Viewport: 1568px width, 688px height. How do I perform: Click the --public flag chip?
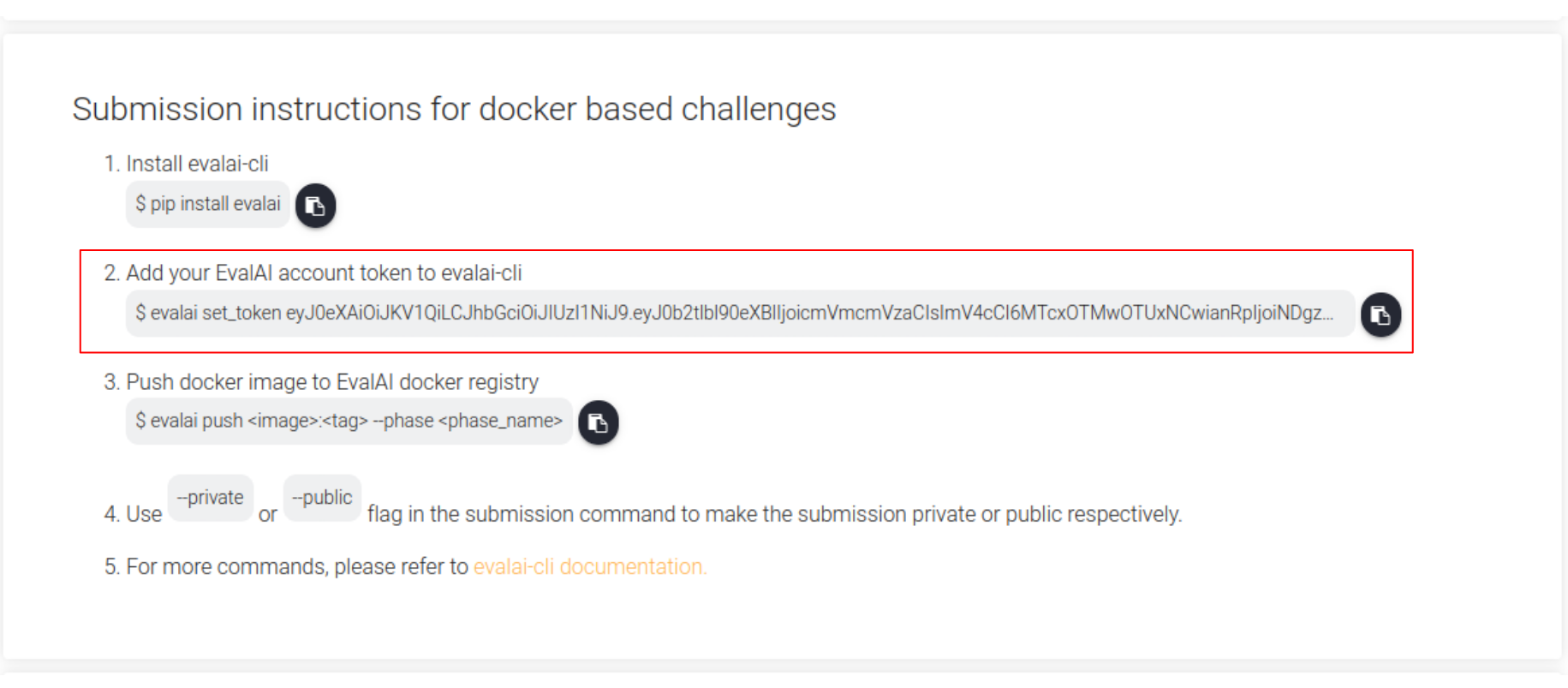(x=322, y=498)
